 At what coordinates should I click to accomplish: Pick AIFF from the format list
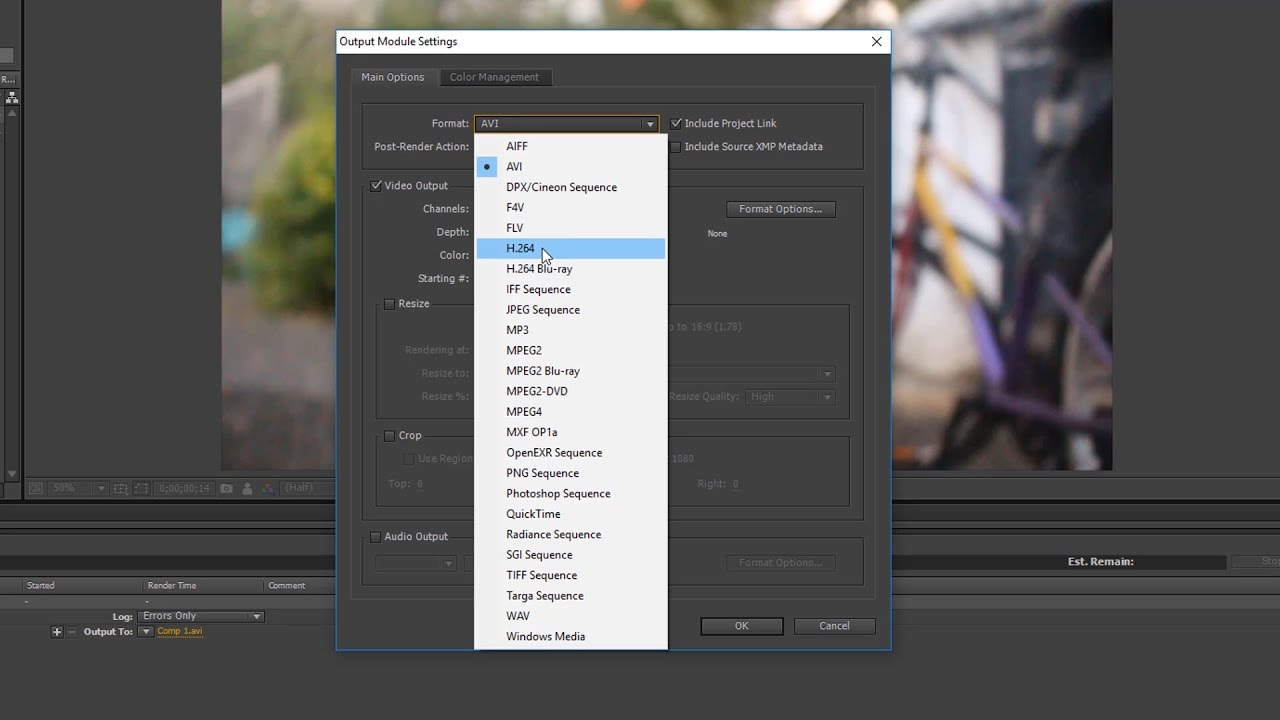pos(570,146)
